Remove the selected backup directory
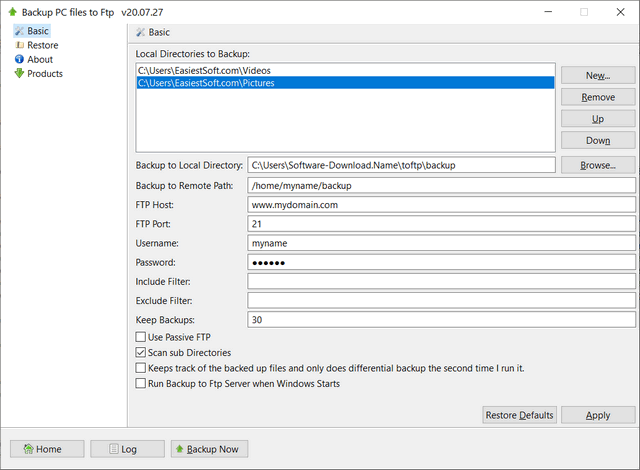The height and width of the screenshot is (470, 640). (x=598, y=97)
